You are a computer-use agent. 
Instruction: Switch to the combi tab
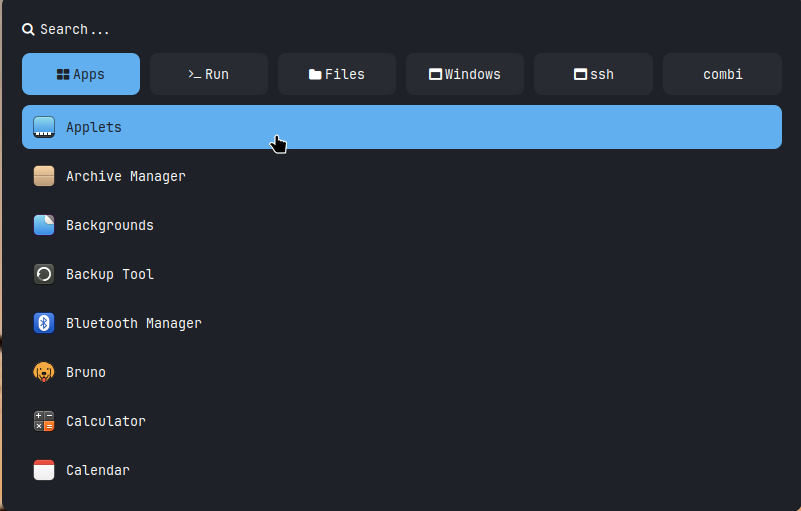722,74
